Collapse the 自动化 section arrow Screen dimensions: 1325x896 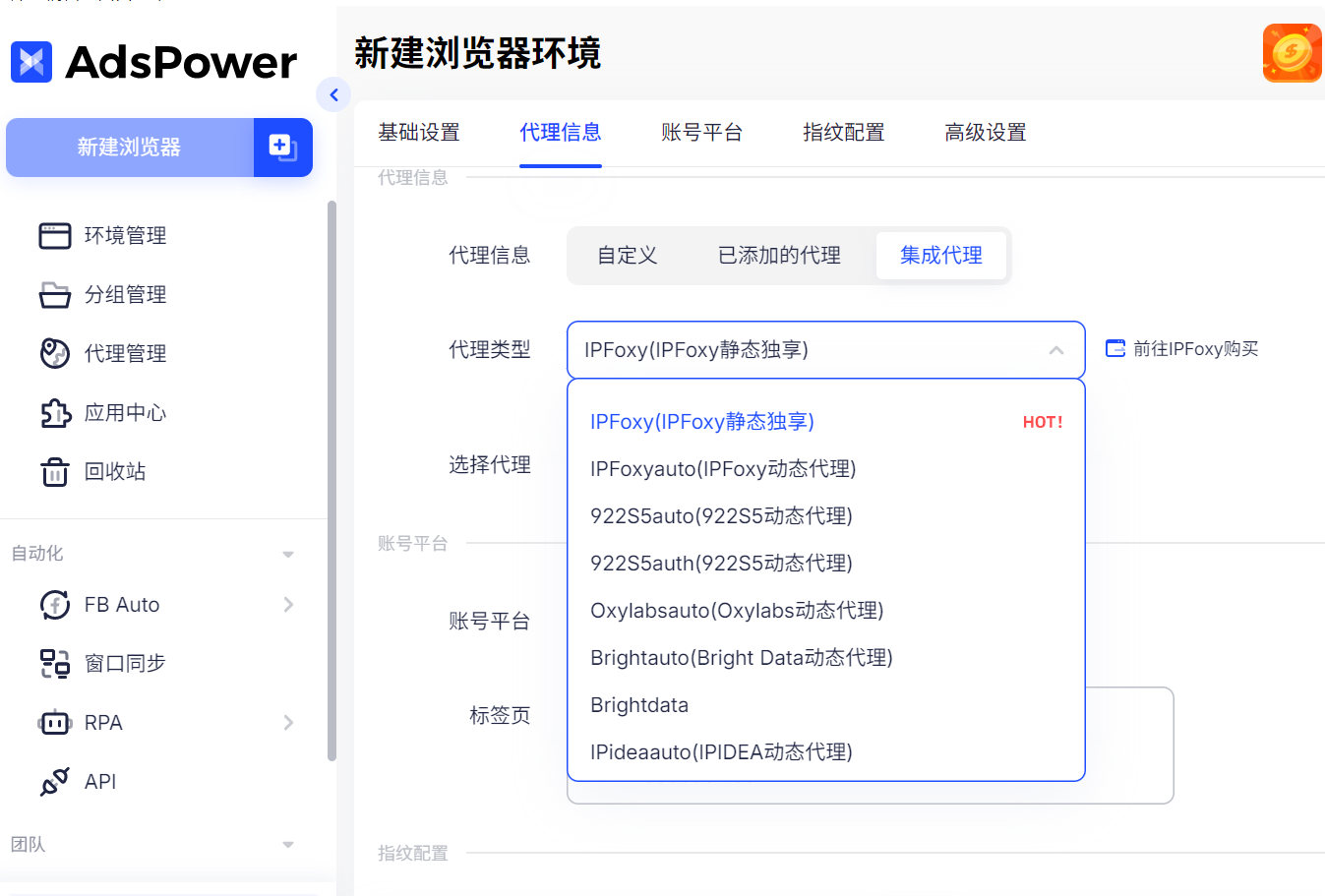click(288, 555)
